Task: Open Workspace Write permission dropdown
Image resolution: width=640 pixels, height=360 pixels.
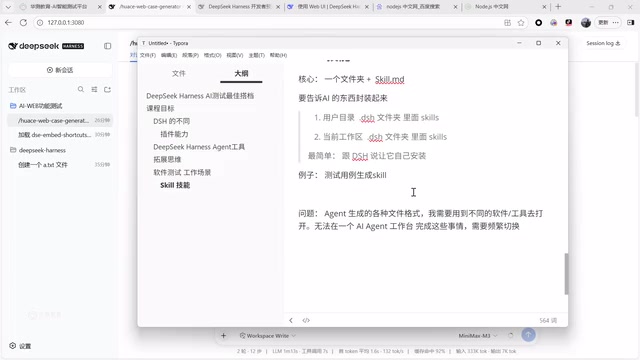Action: coord(268,336)
